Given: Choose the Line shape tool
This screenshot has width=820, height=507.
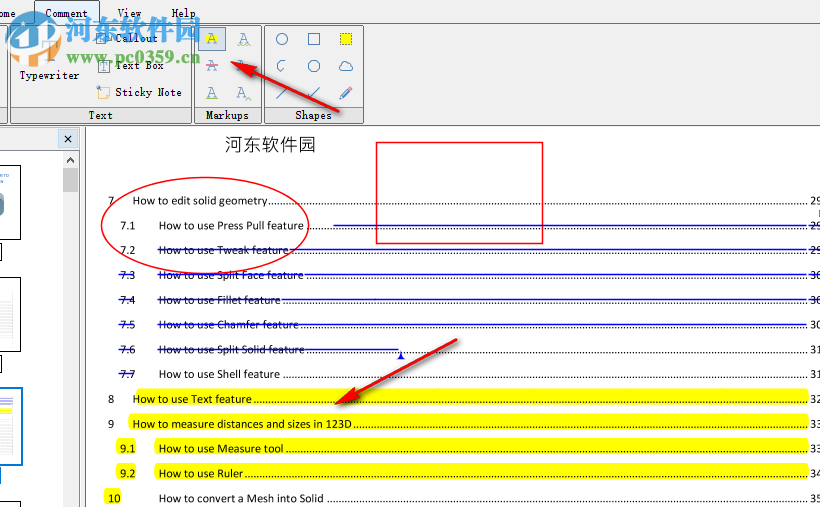Looking at the screenshot, I should (x=282, y=93).
